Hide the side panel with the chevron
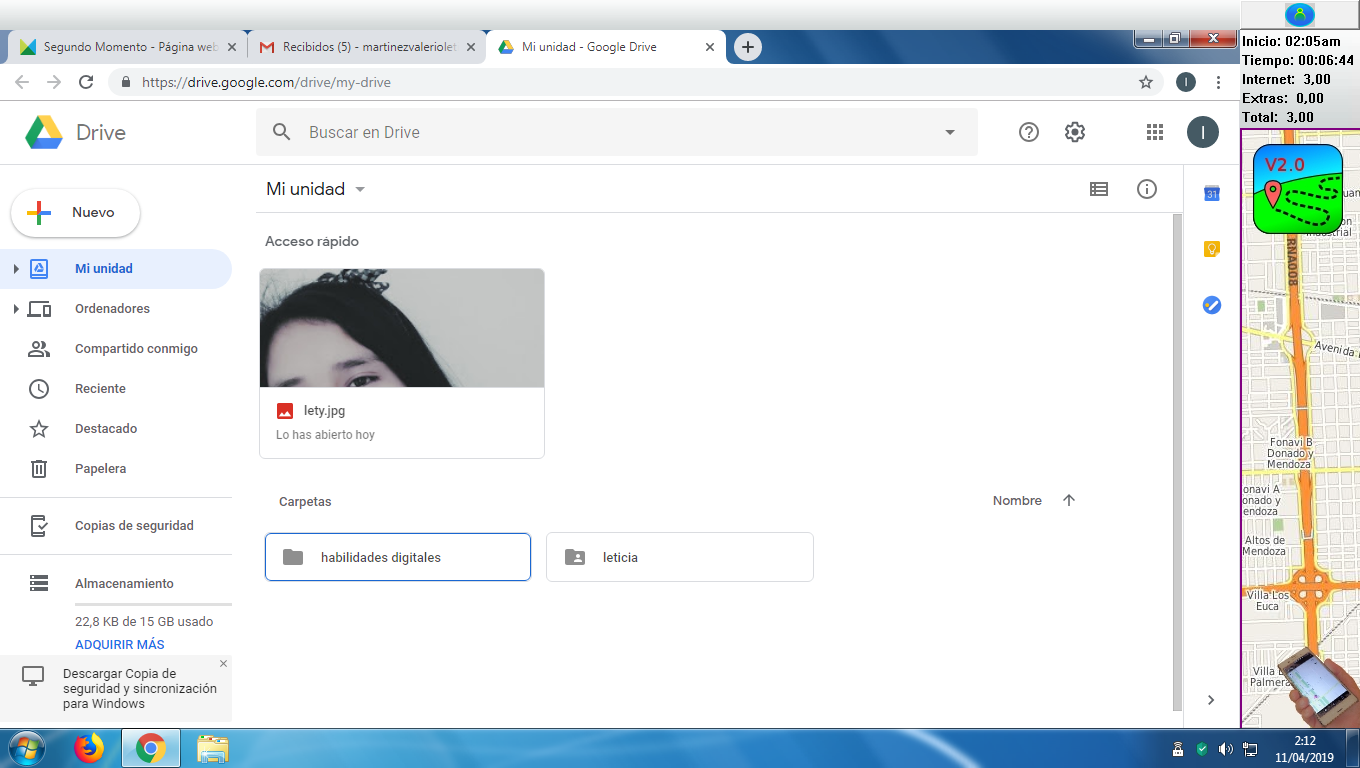This screenshot has width=1360, height=768. 1211,700
